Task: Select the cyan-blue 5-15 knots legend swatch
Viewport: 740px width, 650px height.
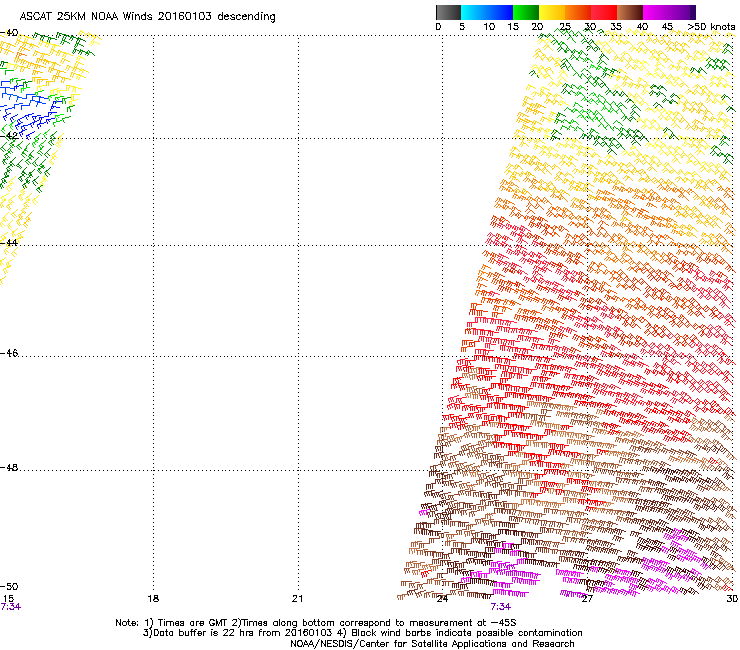Action: 487,12
